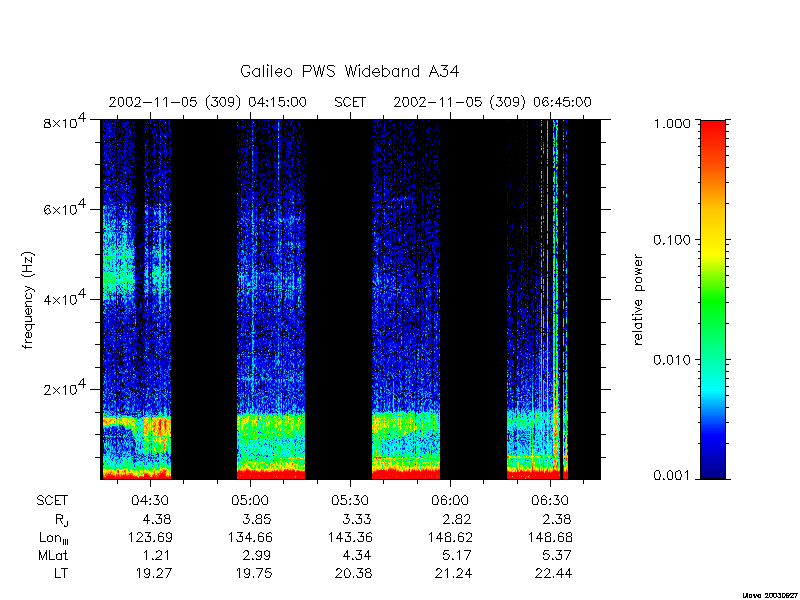Click the spectrogram data segment ending near 06:00
Screen dimensions: 800x600
pyautogui.click(x=406, y=299)
